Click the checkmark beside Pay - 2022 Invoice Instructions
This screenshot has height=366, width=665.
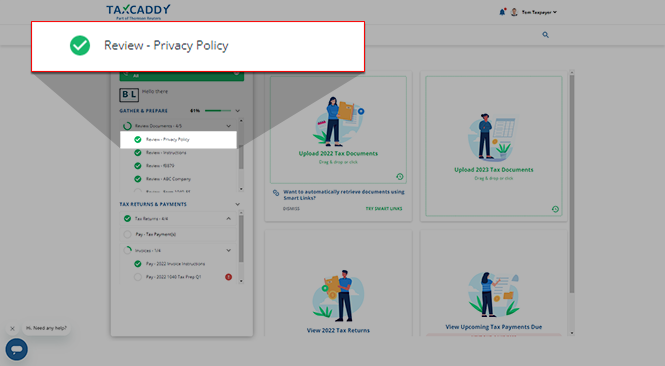coord(138,264)
